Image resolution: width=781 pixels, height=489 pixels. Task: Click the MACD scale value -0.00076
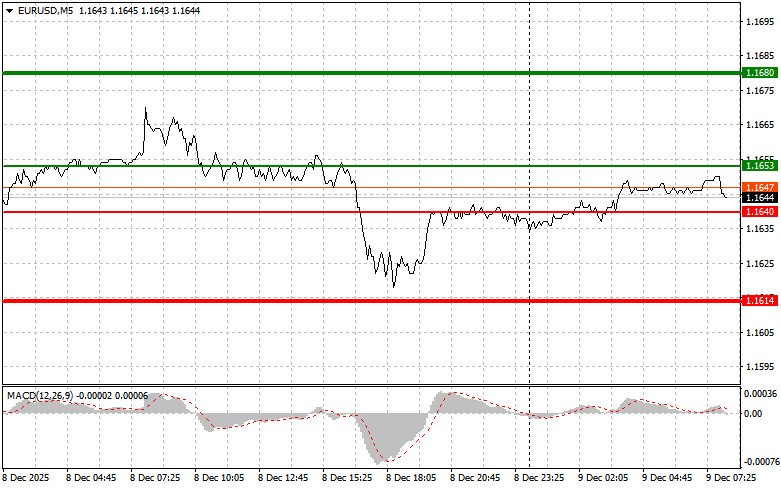coord(761,462)
